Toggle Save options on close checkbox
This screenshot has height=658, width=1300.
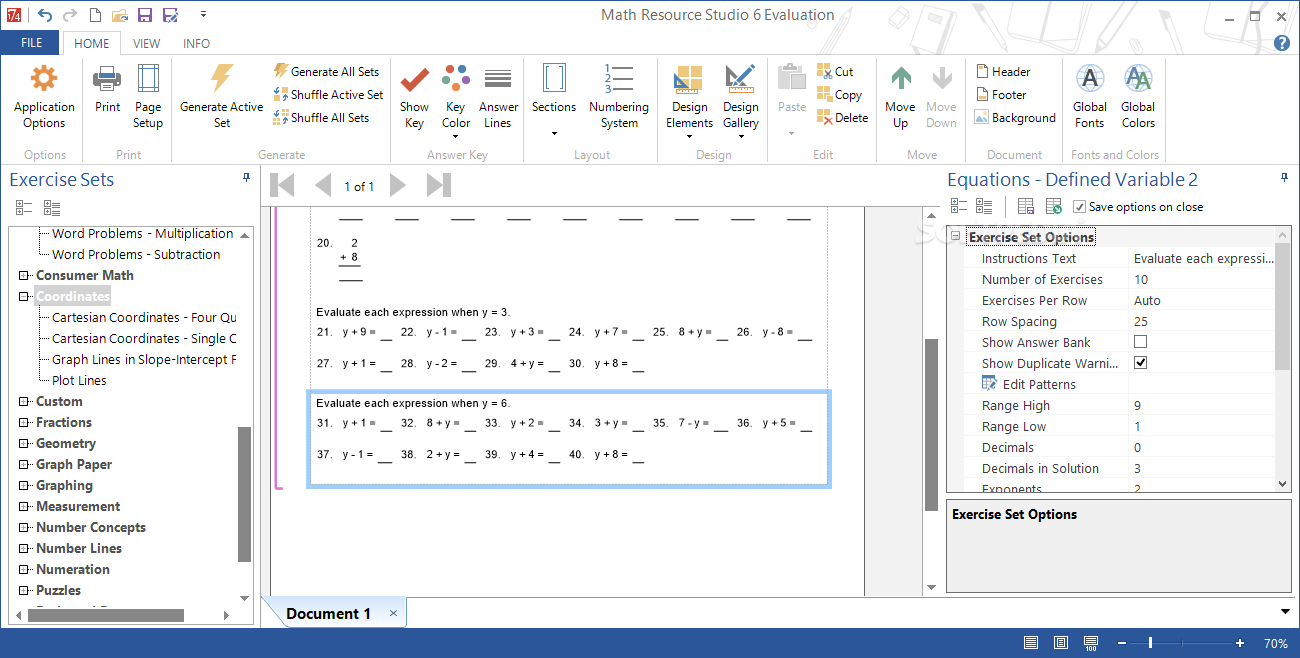click(1079, 207)
